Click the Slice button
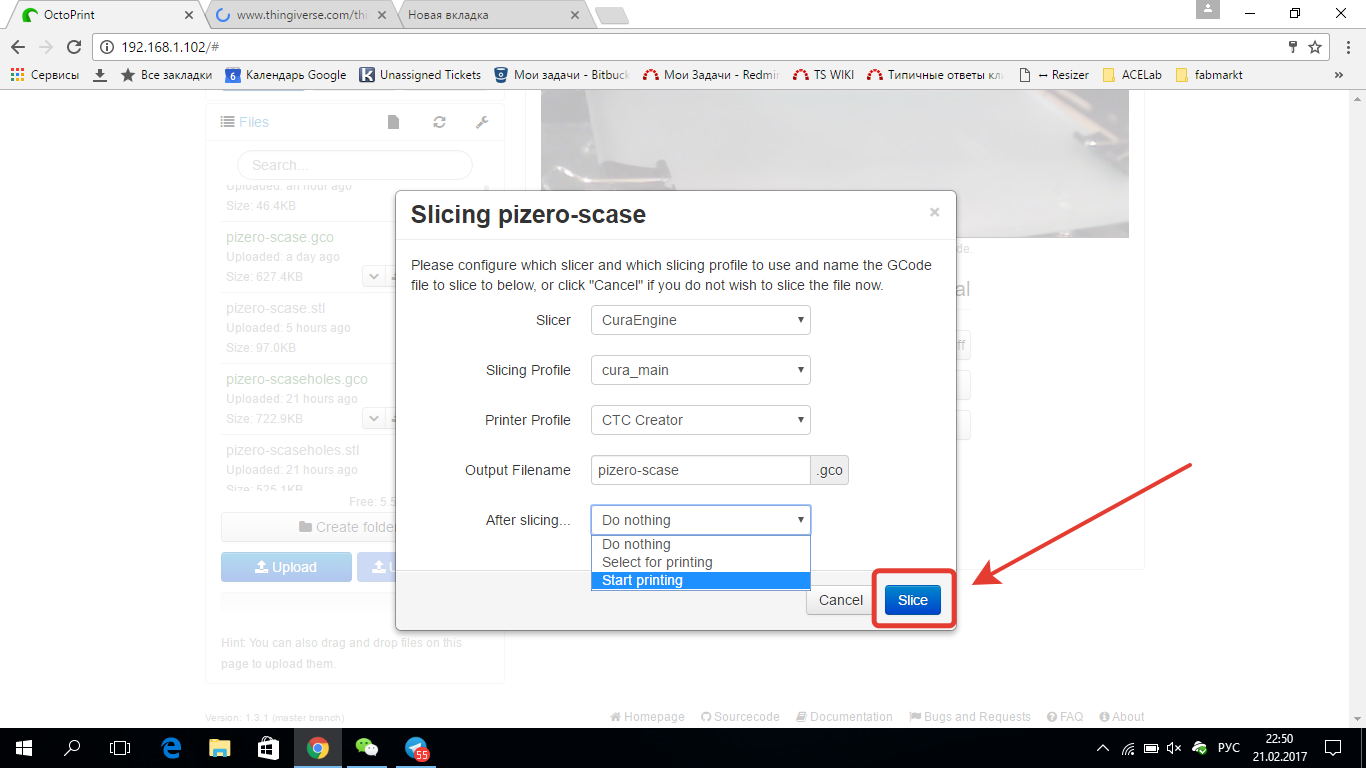The height and width of the screenshot is (768, 1366). point(913,600)
